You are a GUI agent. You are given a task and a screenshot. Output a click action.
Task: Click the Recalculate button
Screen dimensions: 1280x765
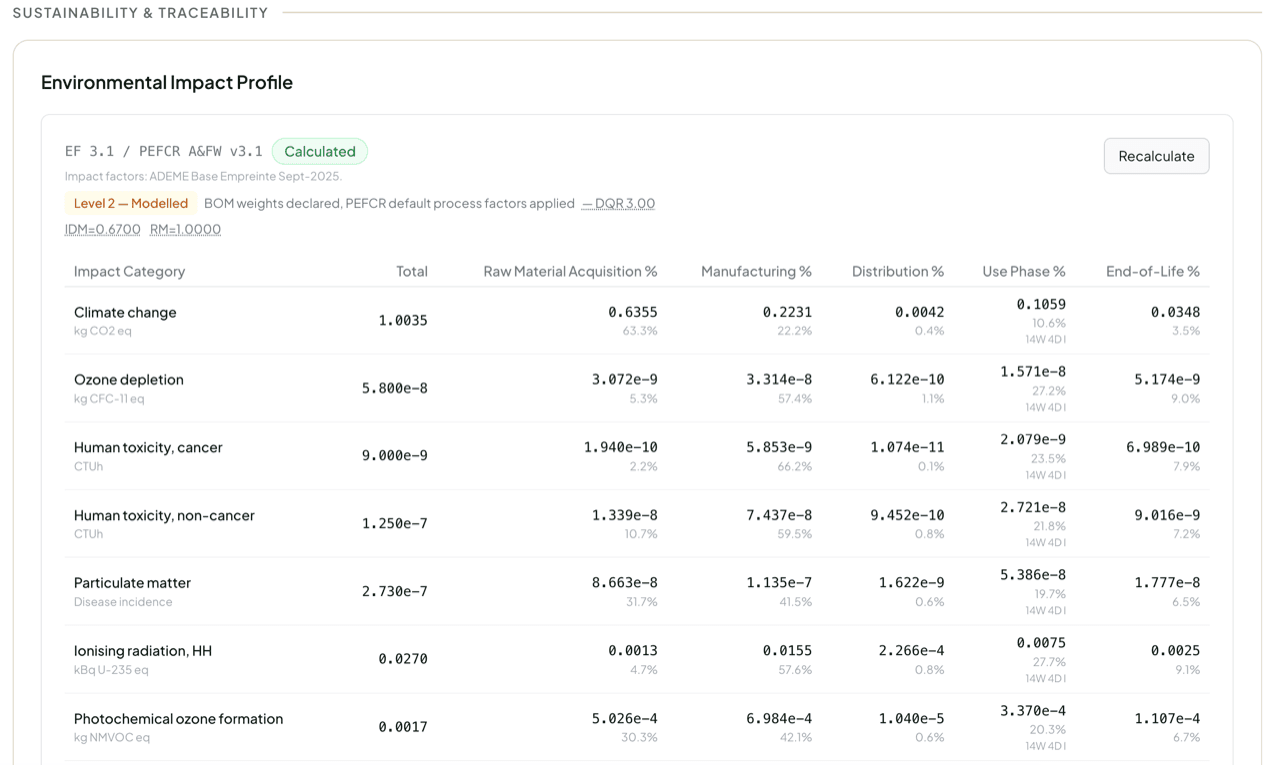1156,156
